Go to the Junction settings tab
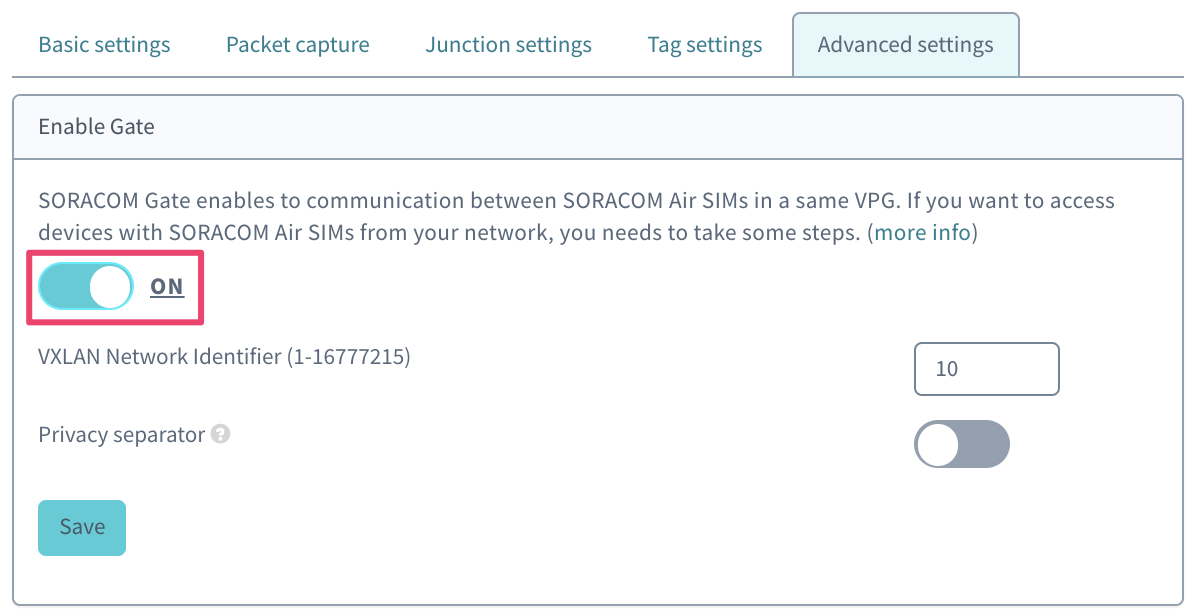The width and height of the screenshot is (1194, 616). (508, 45)
